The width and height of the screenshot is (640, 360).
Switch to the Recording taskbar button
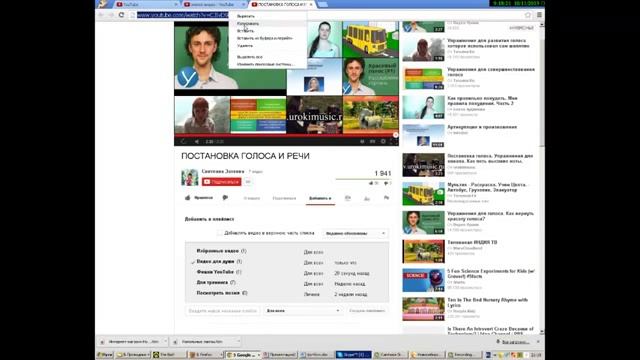click(464, 355)
